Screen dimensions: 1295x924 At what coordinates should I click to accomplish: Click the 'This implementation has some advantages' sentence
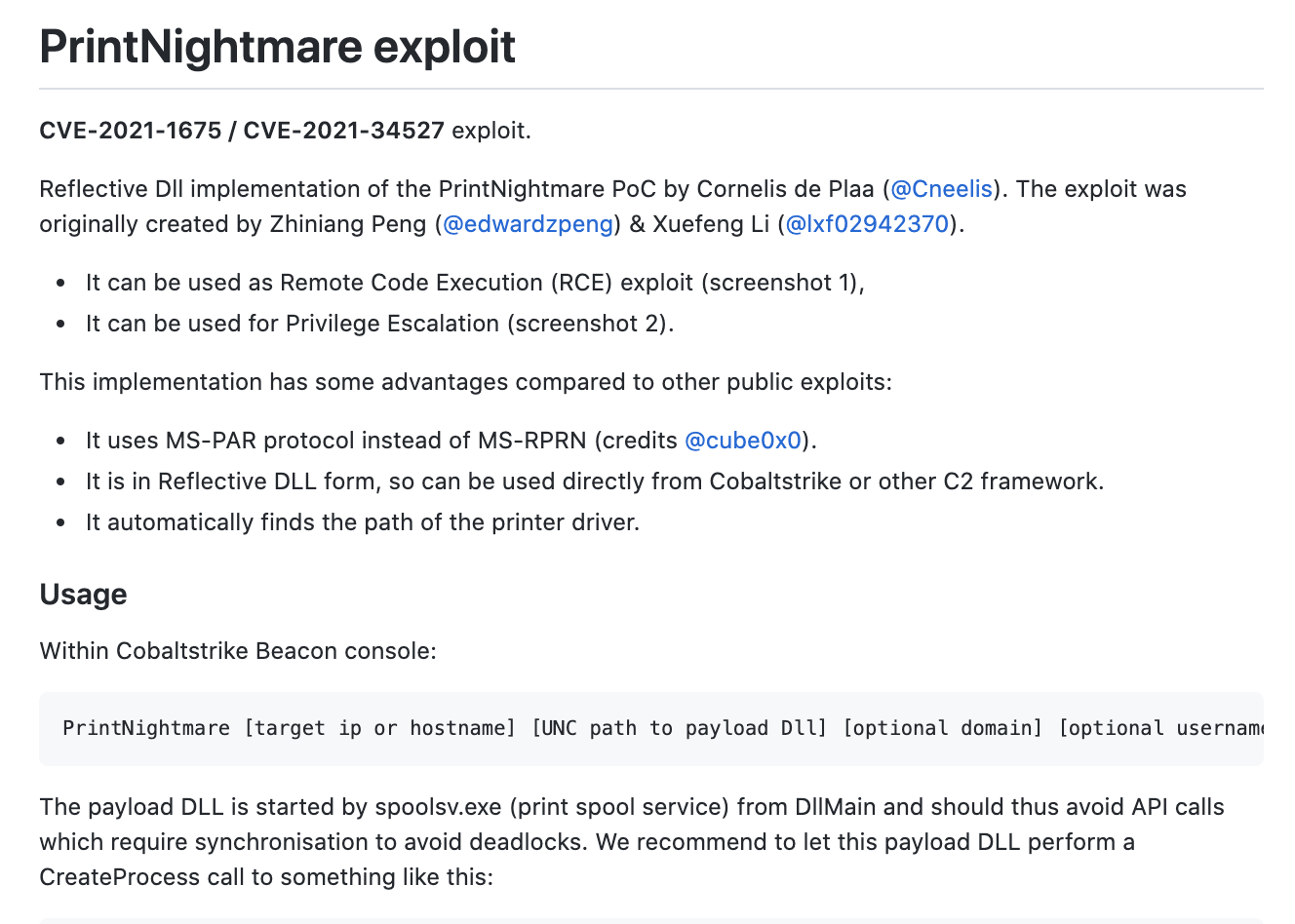click(465, 382)
